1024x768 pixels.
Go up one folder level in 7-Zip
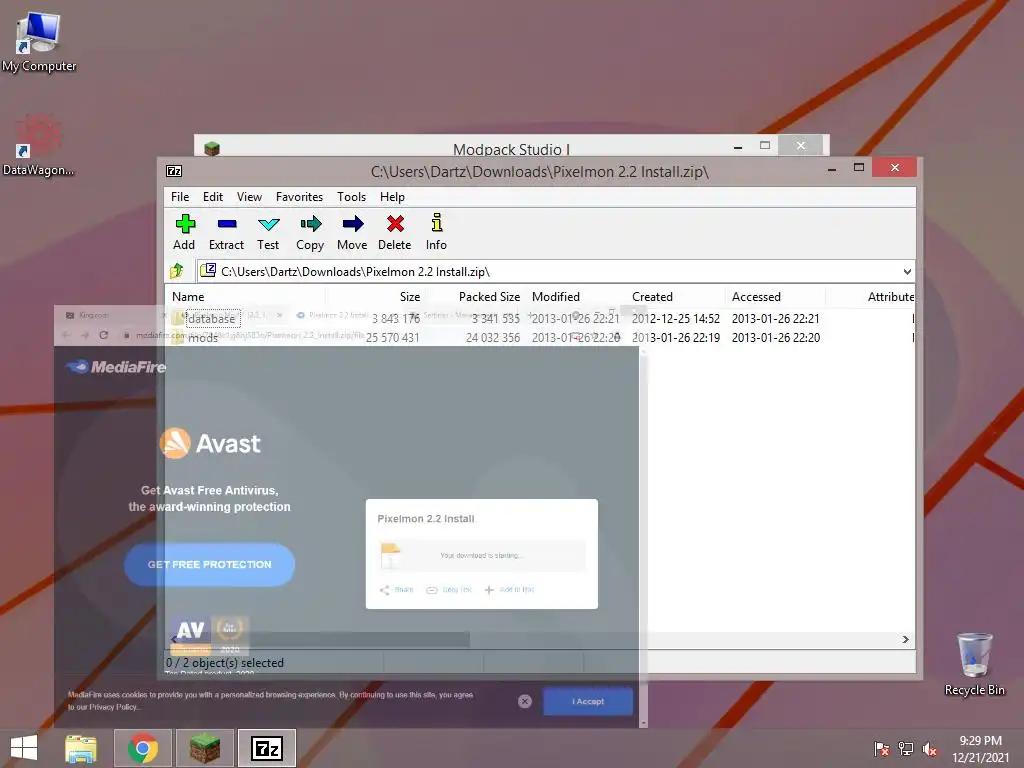[176, 270]
